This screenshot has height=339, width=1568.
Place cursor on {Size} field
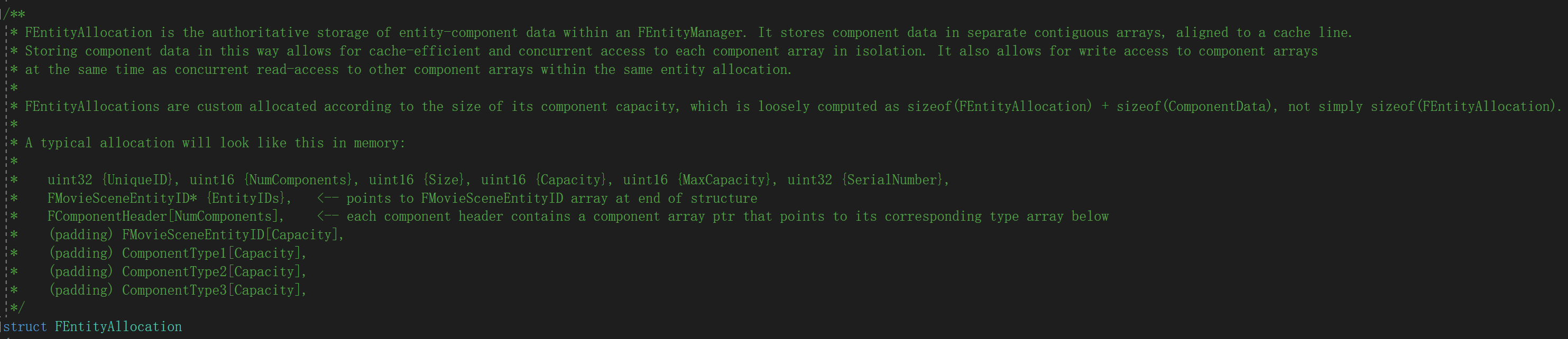tap(447, 180)
